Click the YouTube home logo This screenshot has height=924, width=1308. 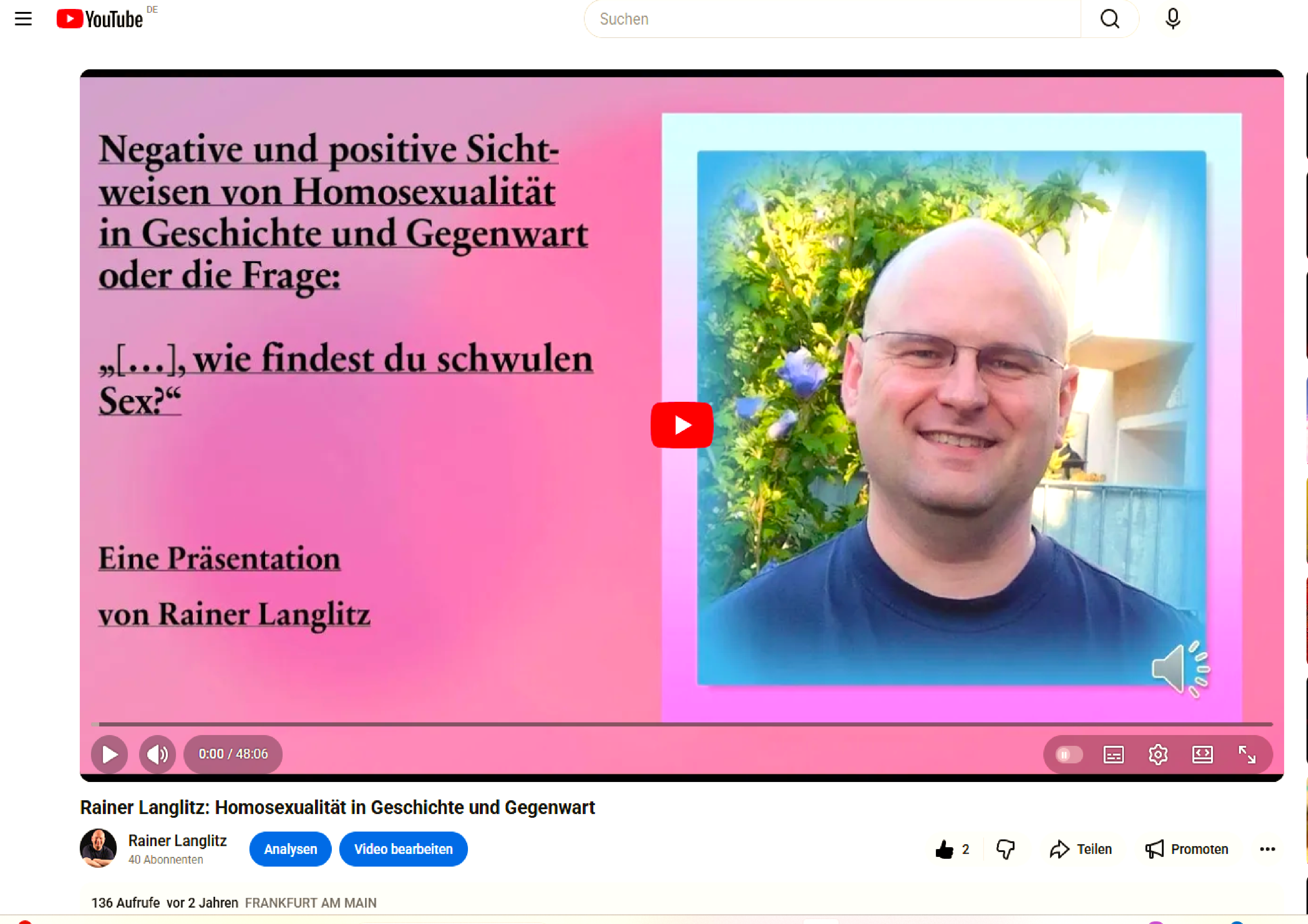pos(100,19)
